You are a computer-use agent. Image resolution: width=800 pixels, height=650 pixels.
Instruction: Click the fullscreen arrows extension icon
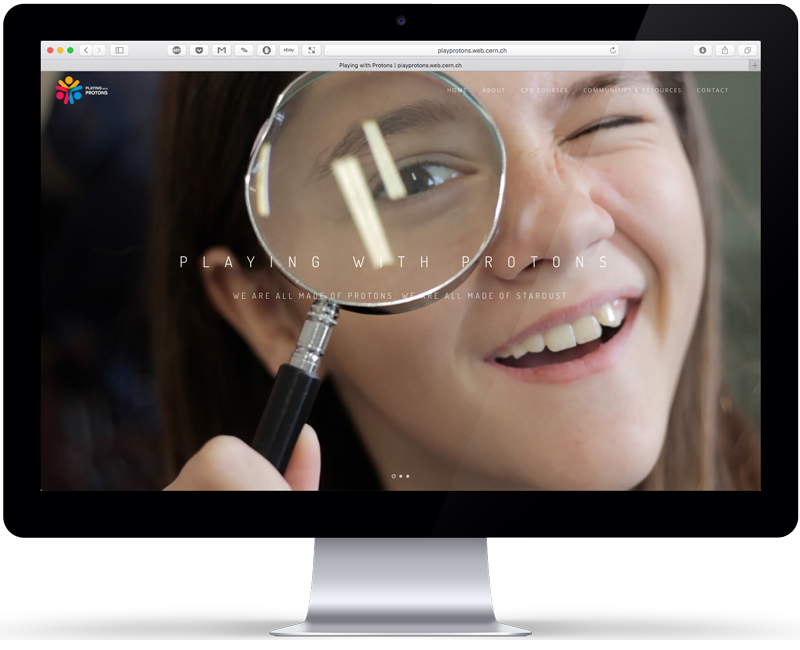(311, 50)
